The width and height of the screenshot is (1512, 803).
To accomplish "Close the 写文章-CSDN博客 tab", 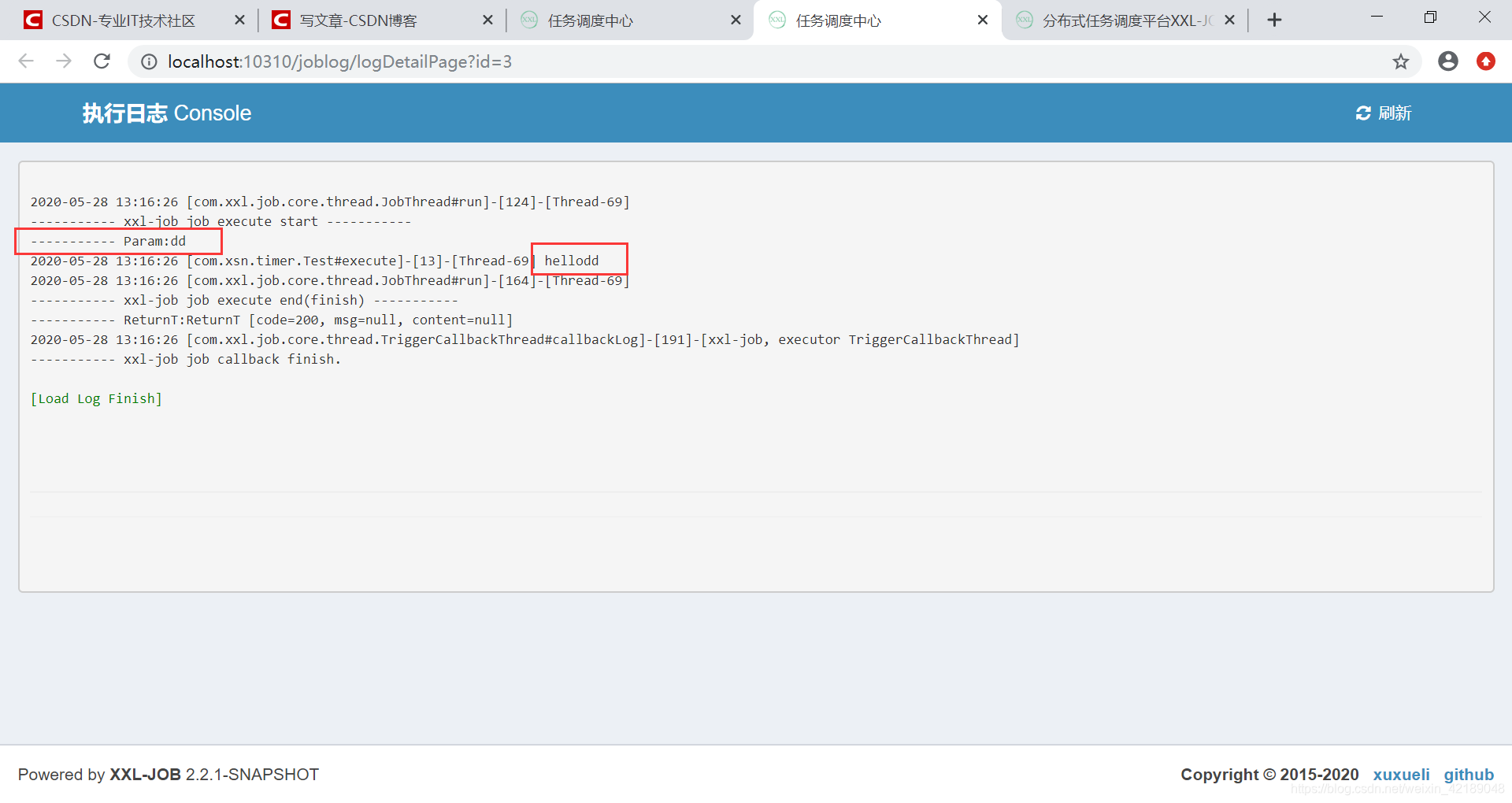I will 487,20.
